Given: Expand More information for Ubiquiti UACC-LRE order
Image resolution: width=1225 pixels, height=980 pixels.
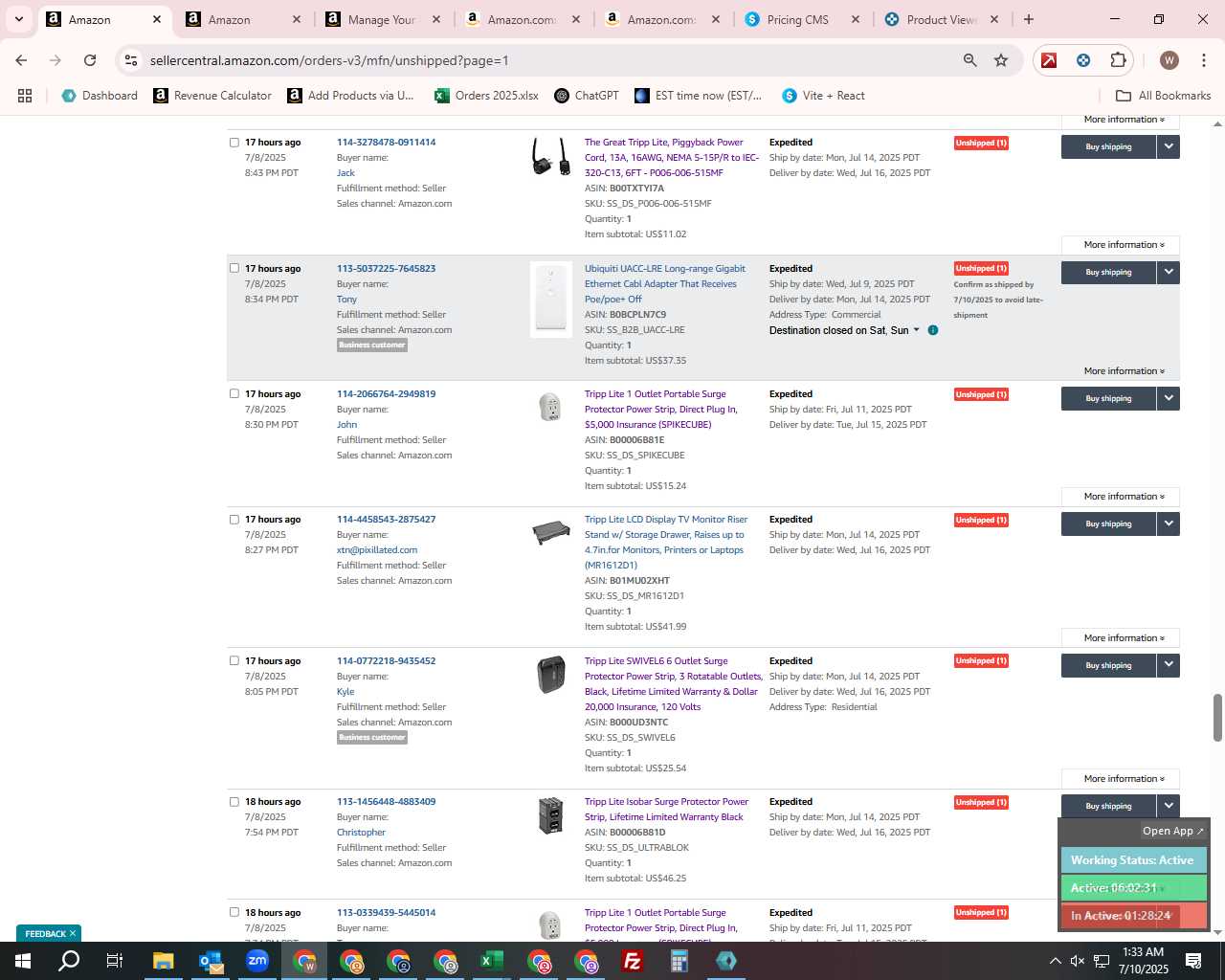Looking at the screenshot, I should (1124, 371).
